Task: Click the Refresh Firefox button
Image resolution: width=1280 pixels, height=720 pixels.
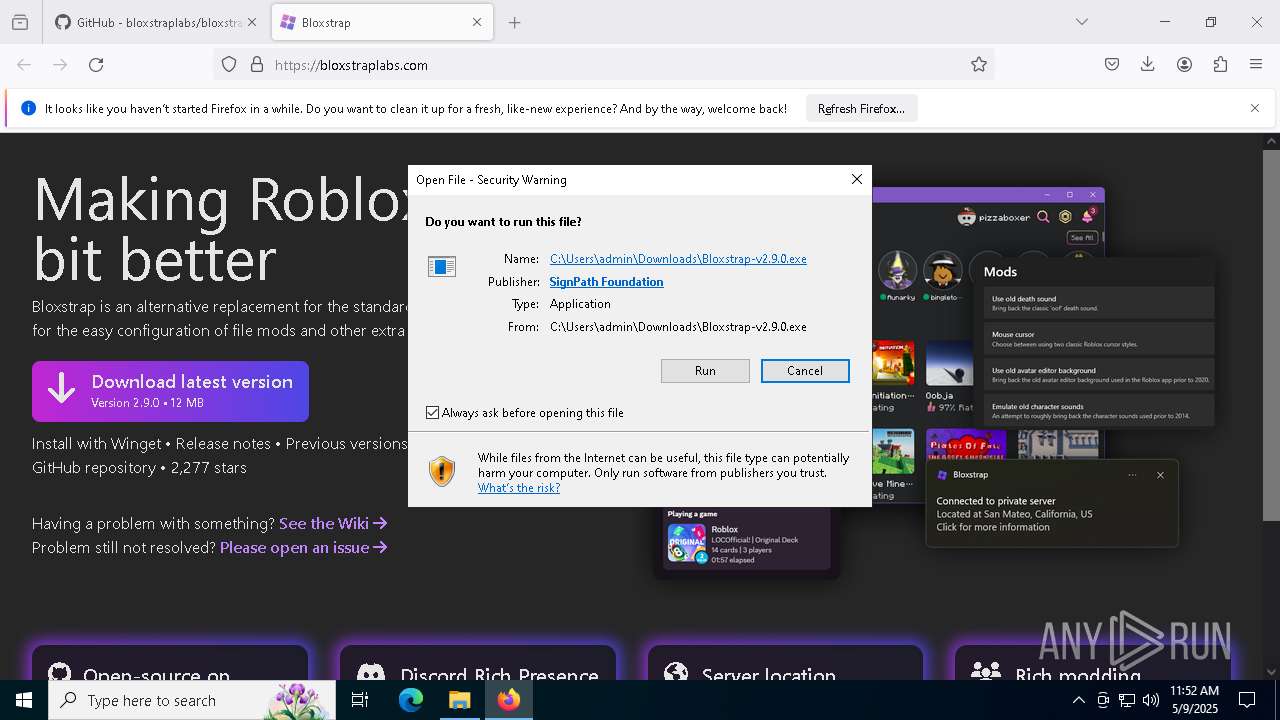Action: 861,108
